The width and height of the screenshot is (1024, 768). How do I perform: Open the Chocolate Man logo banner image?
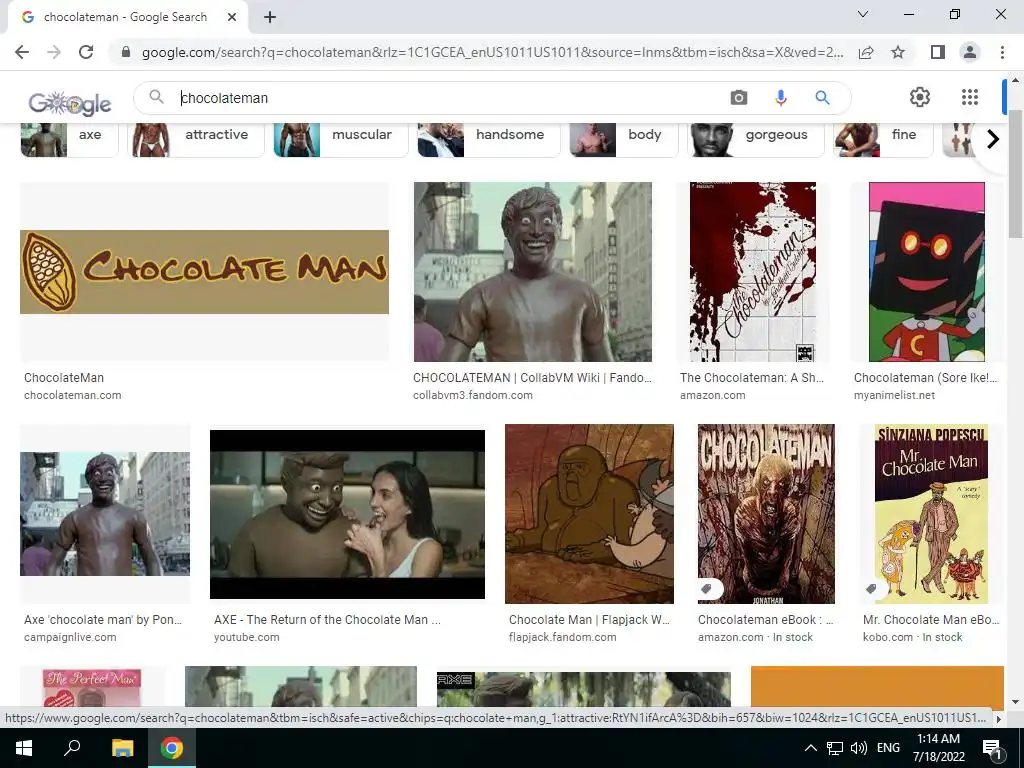(x=204, y=272)
